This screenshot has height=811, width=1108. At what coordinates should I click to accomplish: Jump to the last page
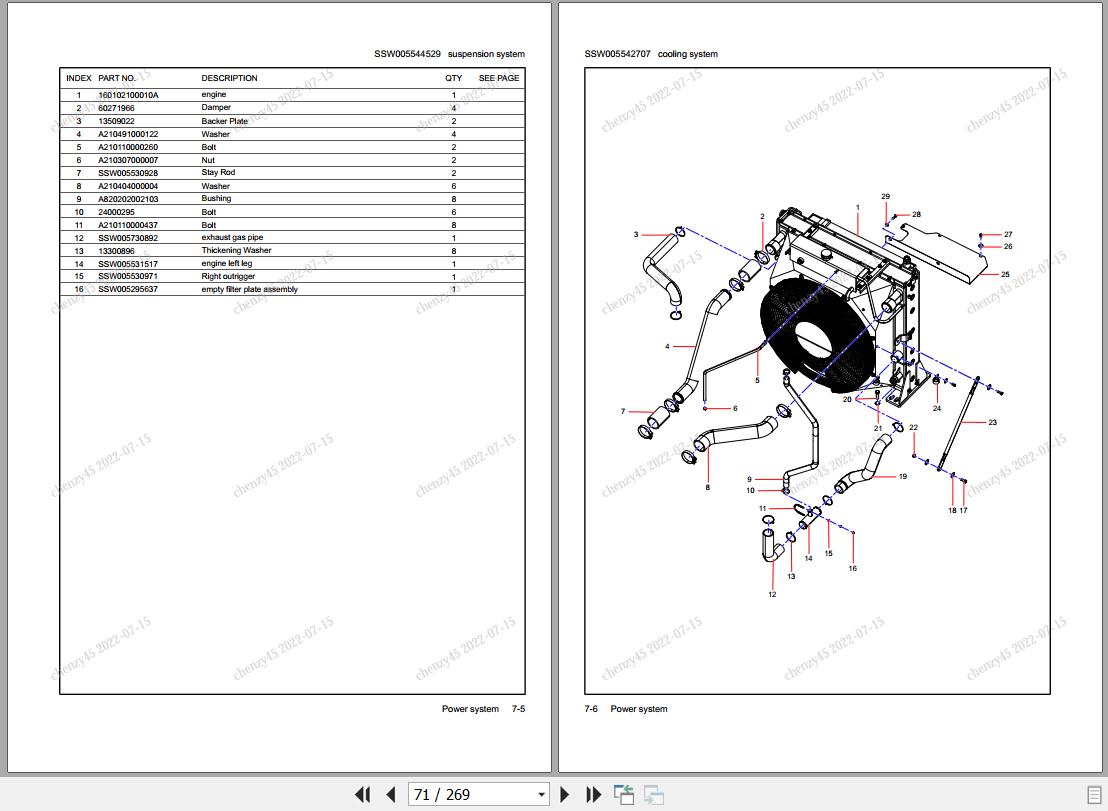(593, 793)
